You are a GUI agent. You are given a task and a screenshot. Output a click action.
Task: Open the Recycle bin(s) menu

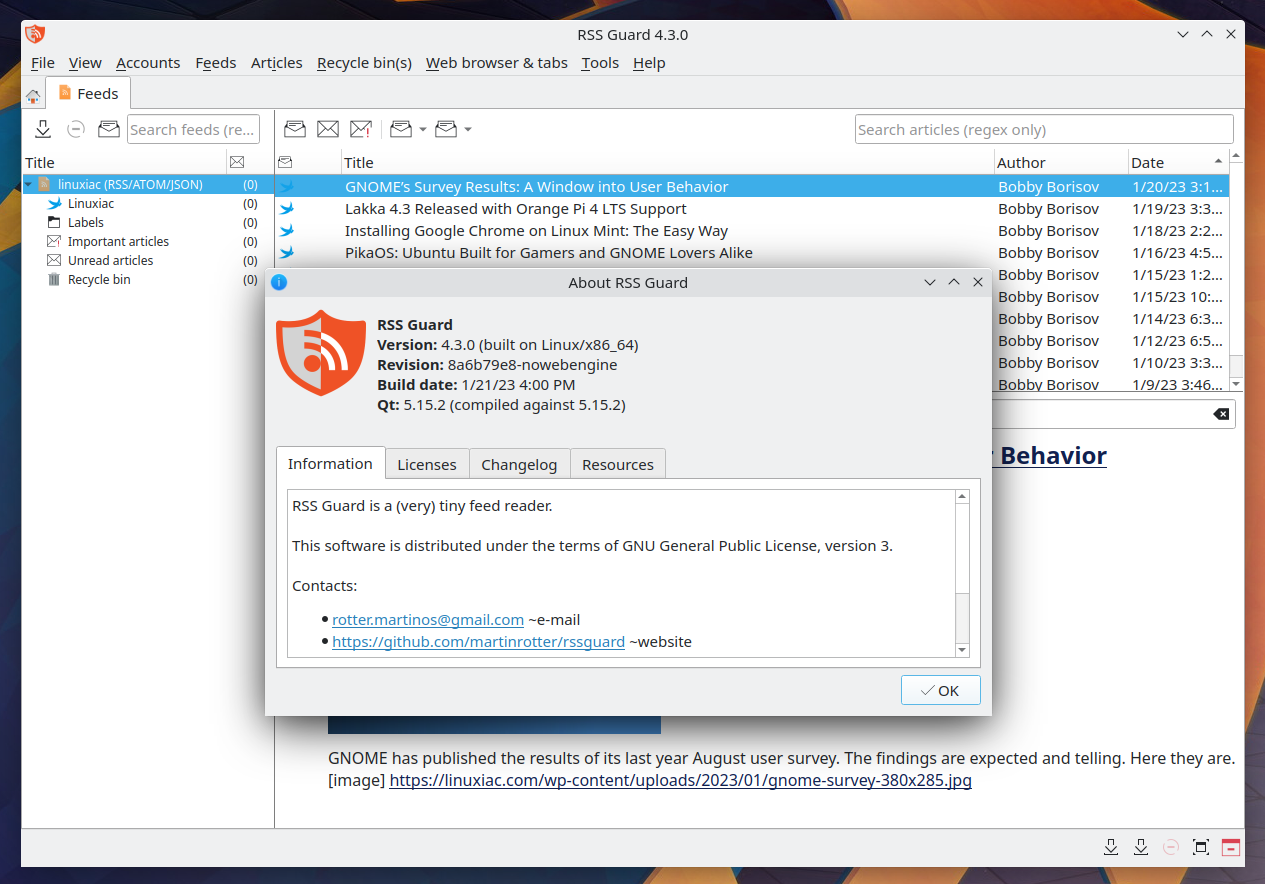[364, 63]
